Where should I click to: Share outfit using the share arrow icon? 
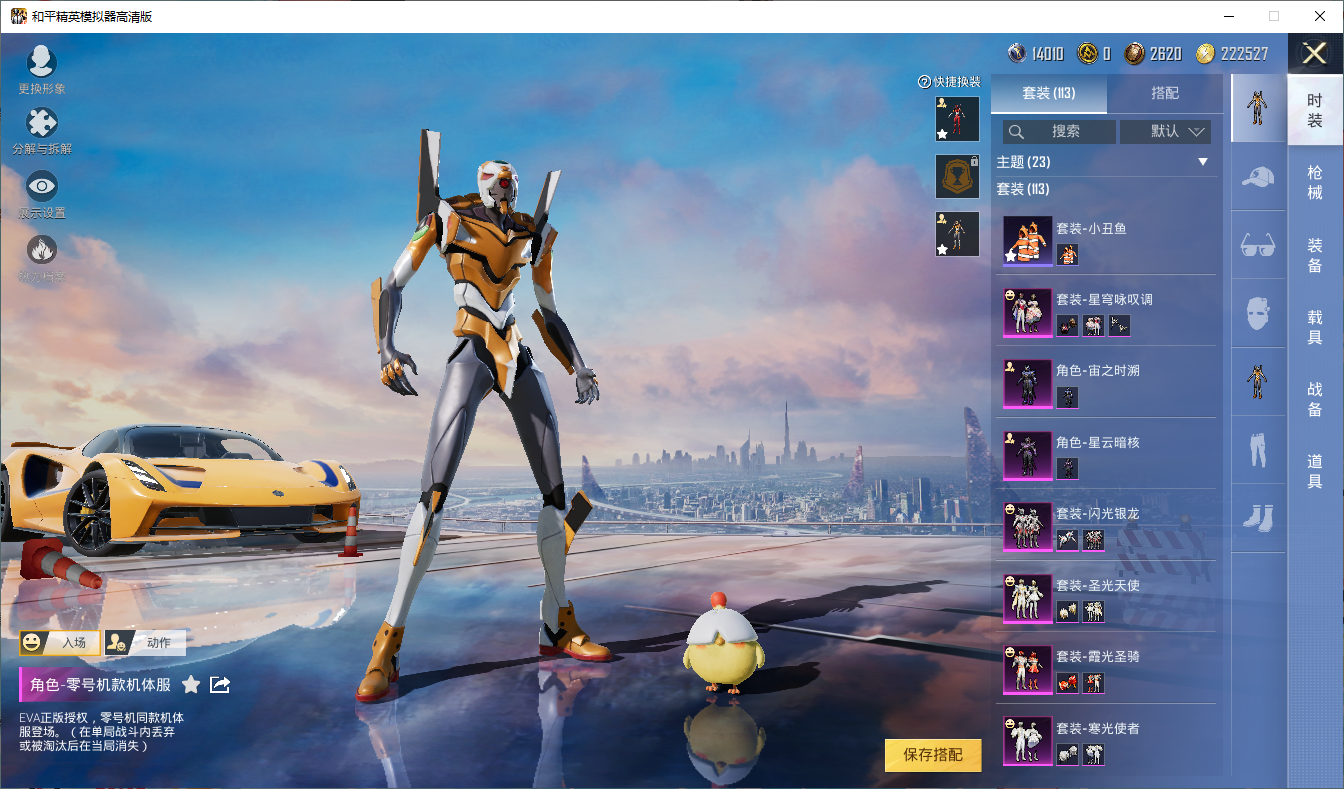pos(221,685)
